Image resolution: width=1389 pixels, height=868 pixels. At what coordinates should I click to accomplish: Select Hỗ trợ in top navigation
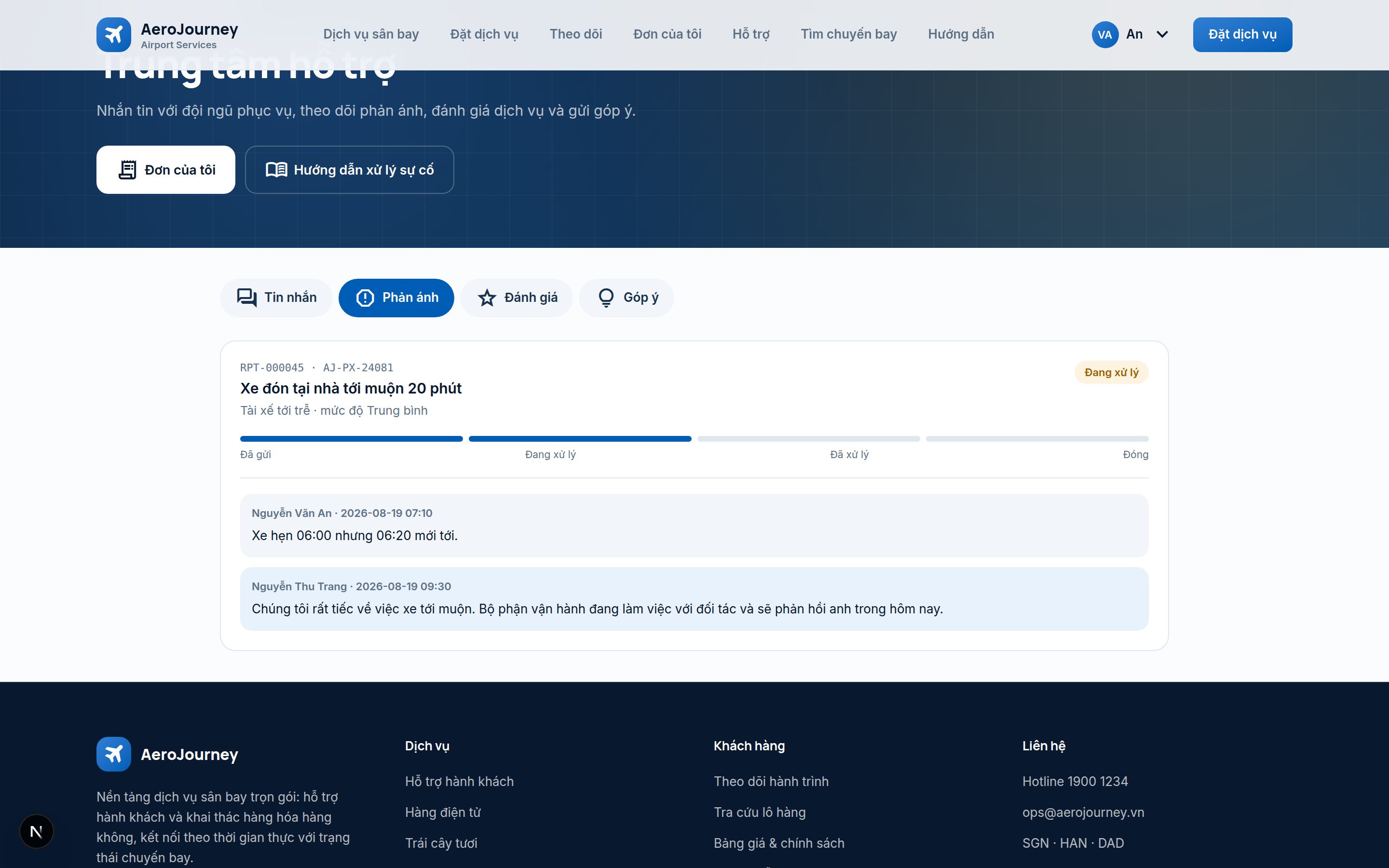(751, 34)
